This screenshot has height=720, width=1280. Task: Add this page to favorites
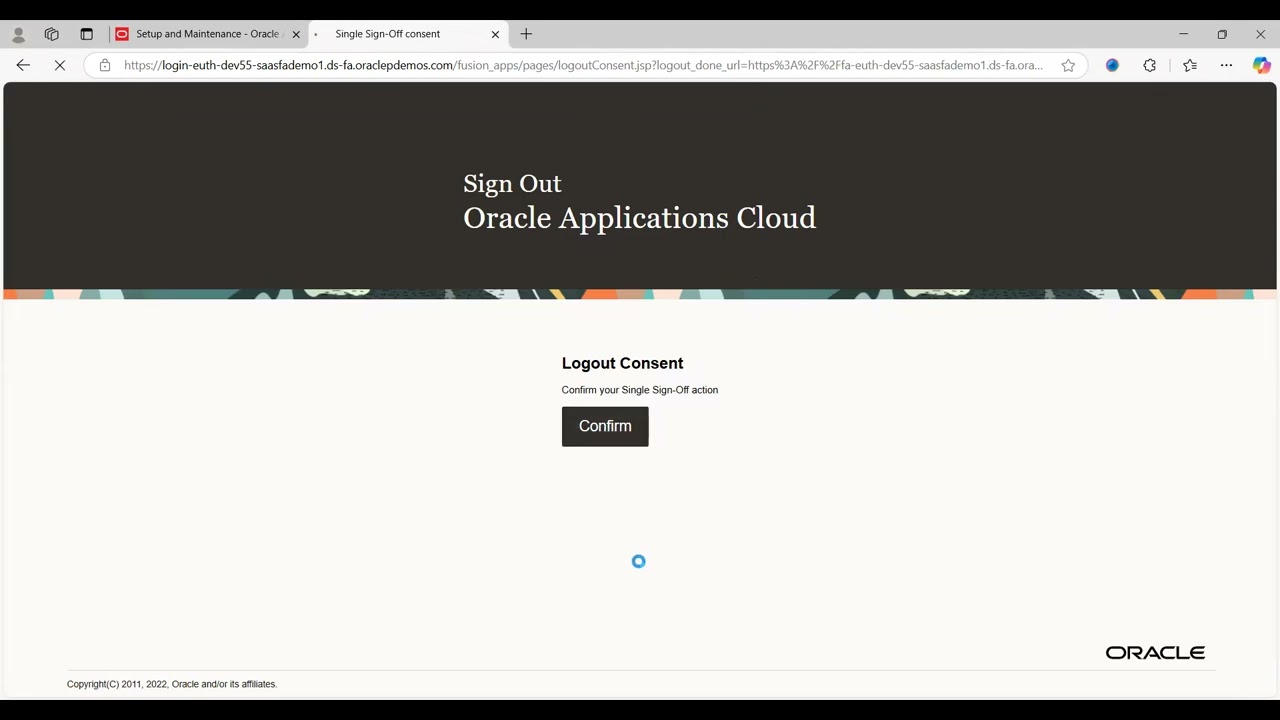(x=1068, y=65)
